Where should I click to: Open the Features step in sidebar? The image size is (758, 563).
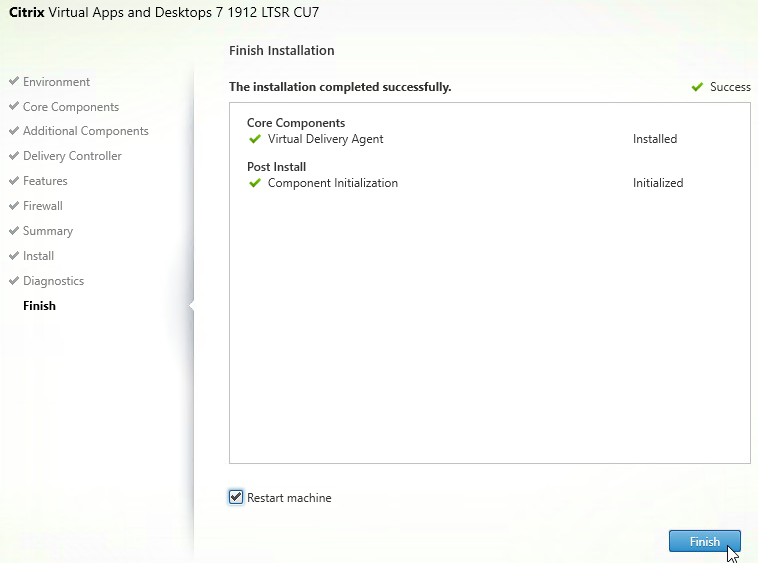pos(45,181)
